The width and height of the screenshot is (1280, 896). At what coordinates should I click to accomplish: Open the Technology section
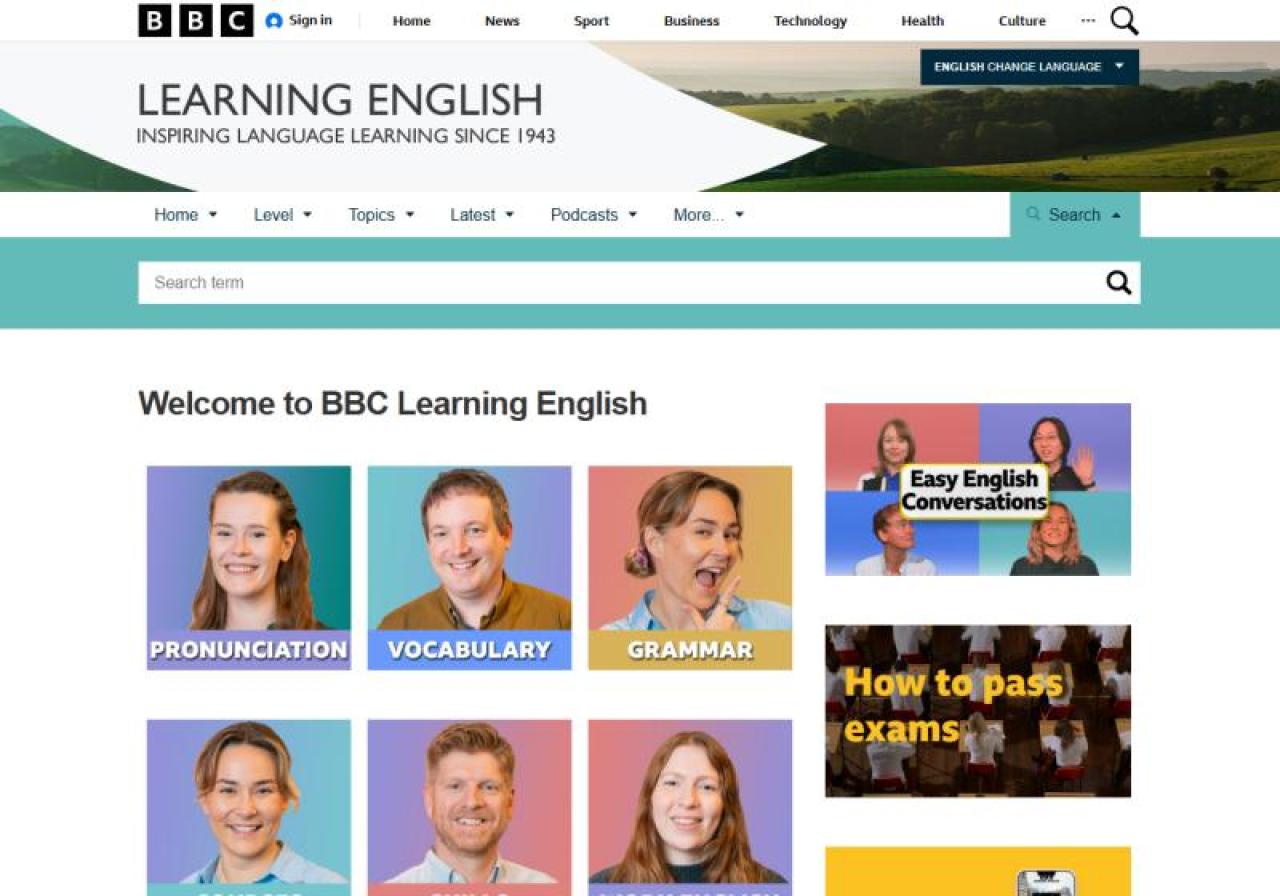810,21
